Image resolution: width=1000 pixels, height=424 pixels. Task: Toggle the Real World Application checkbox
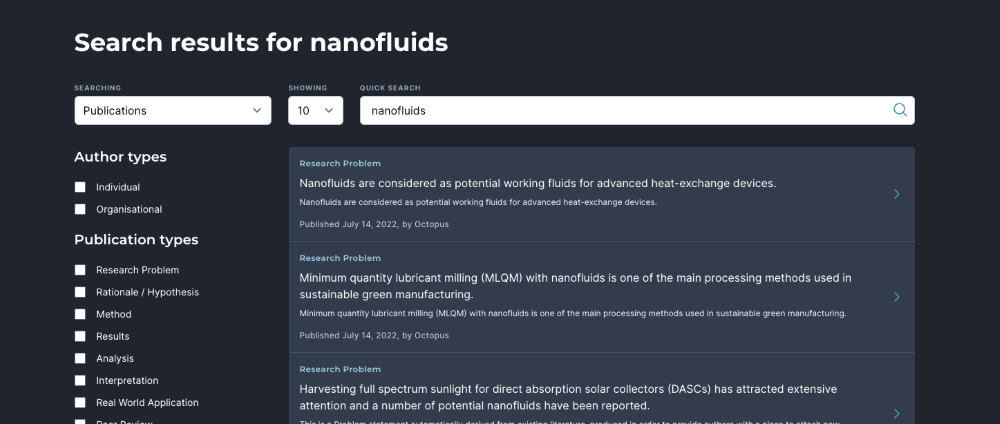coord(80,402)
